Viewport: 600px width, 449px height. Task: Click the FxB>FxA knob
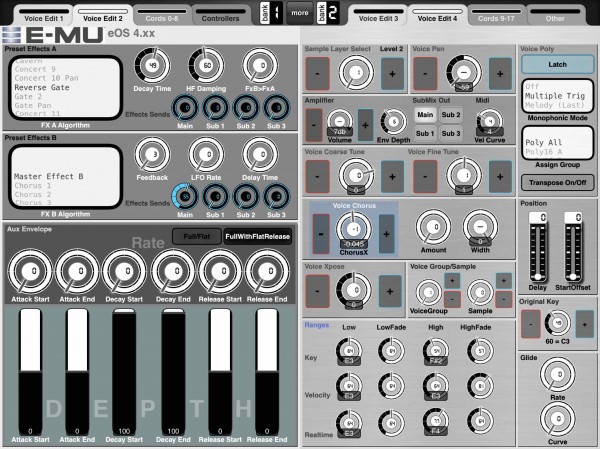pos(260,65)
